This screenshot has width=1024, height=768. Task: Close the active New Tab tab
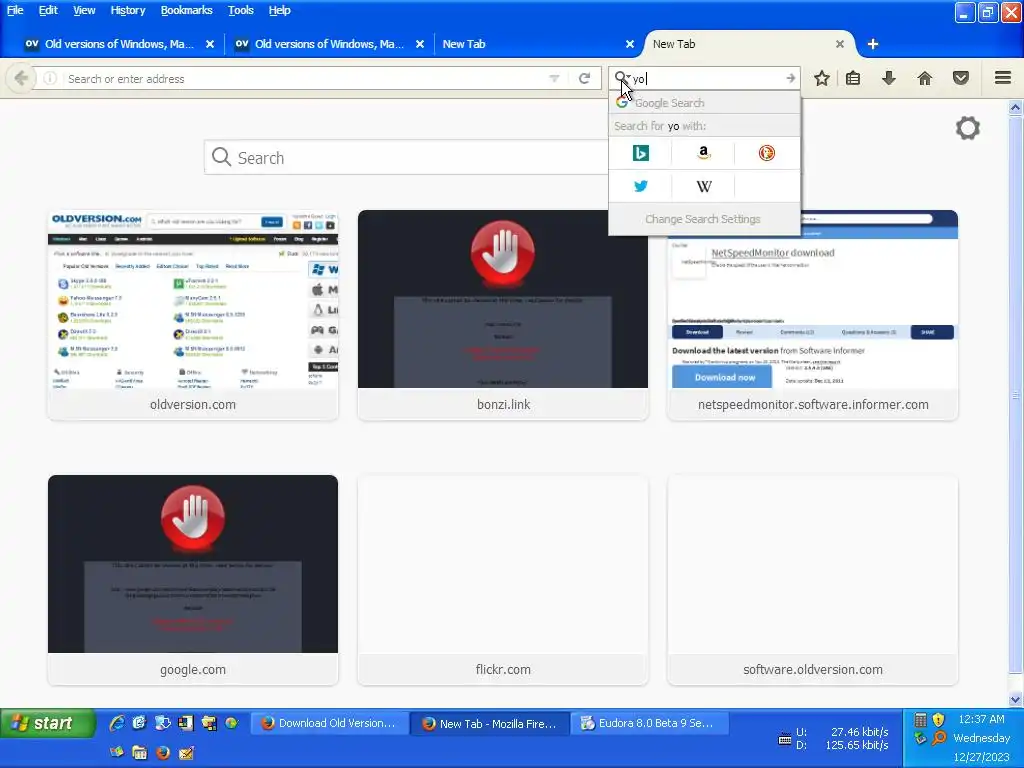point(840,44)
